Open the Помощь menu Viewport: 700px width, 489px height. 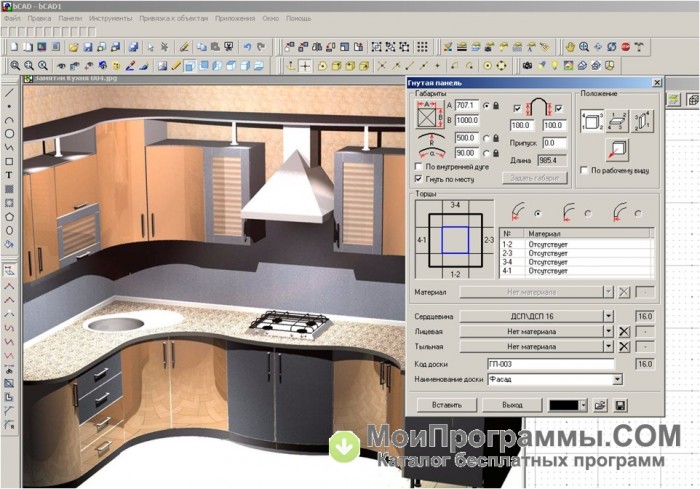click(298, 18)
